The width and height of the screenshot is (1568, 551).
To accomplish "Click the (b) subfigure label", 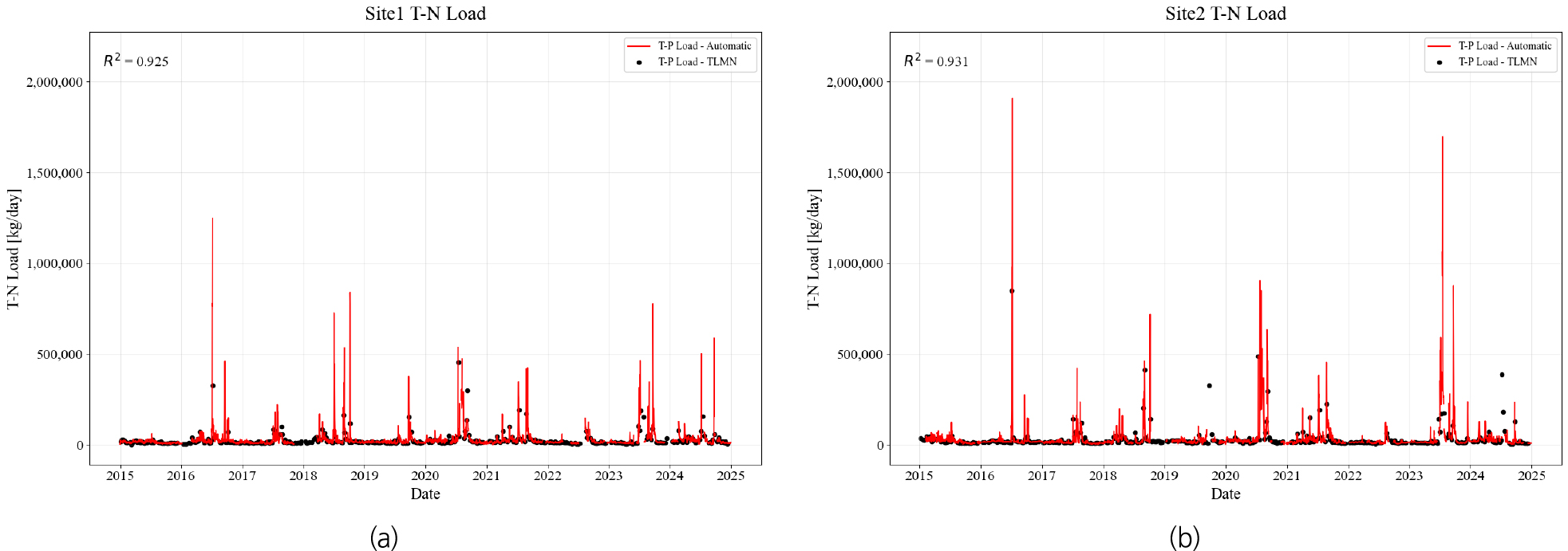I will click(x=1184, y=538).
